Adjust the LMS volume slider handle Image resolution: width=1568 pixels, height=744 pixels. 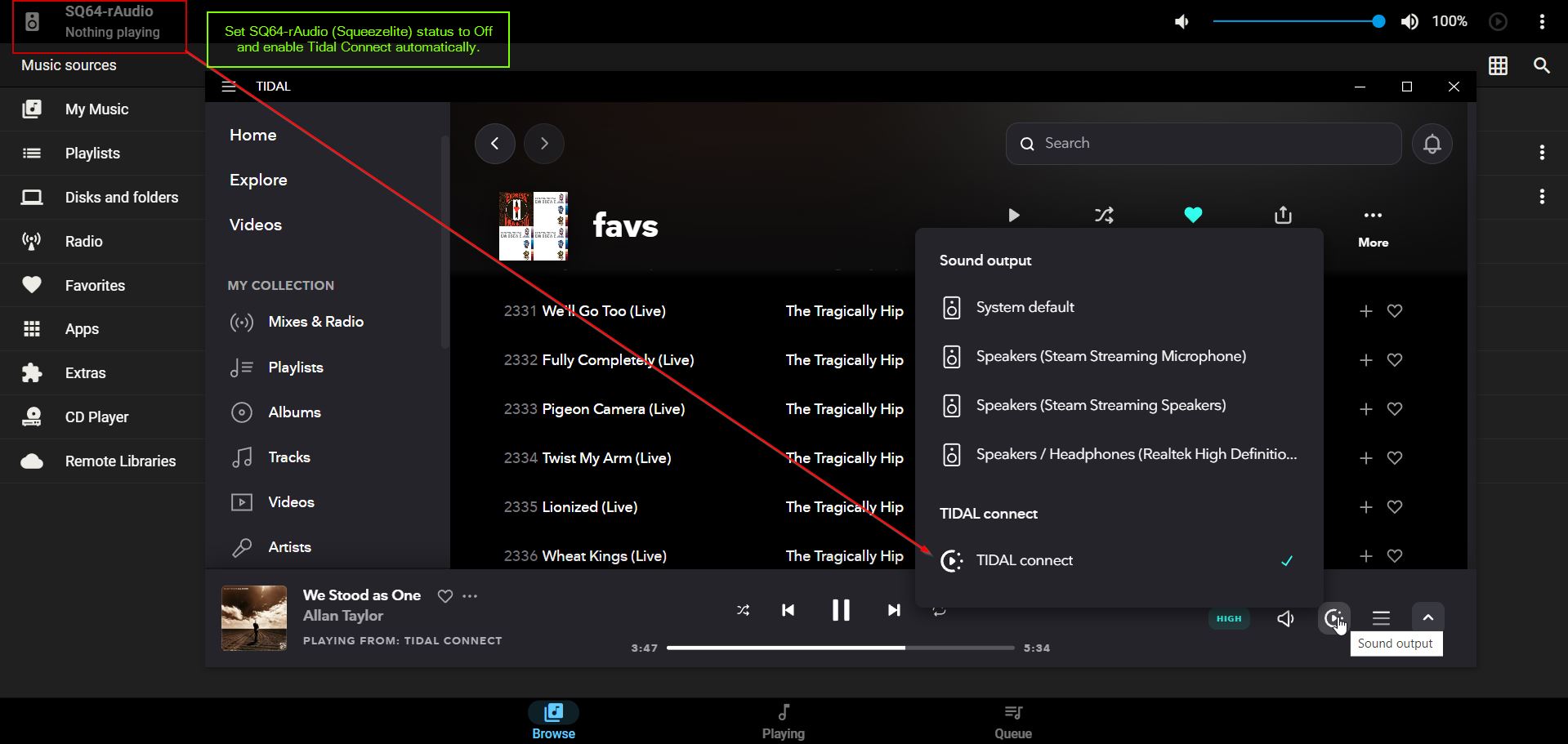coord(1378,21)
